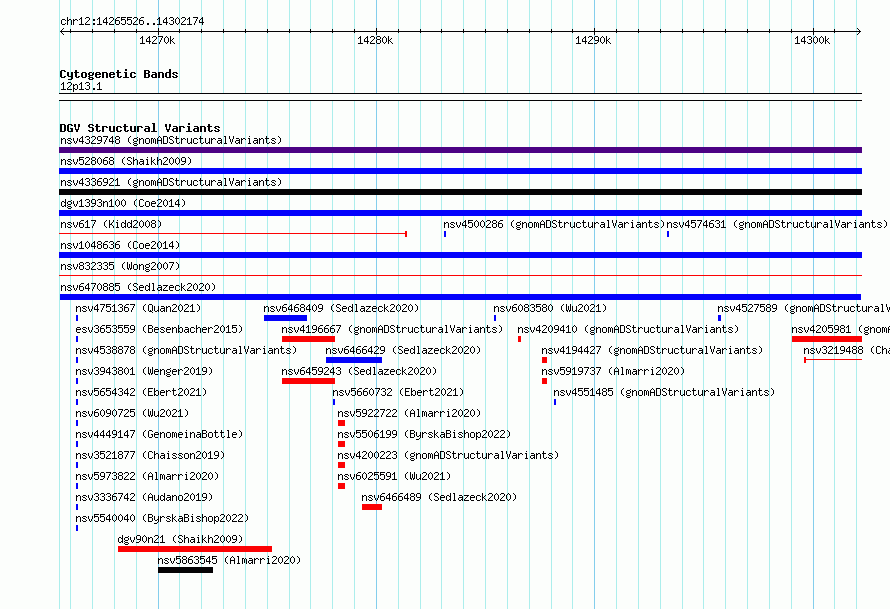Click nsv5973822 (Almarri2020) label
Screen dimensions: 890x609
(147, 476)
